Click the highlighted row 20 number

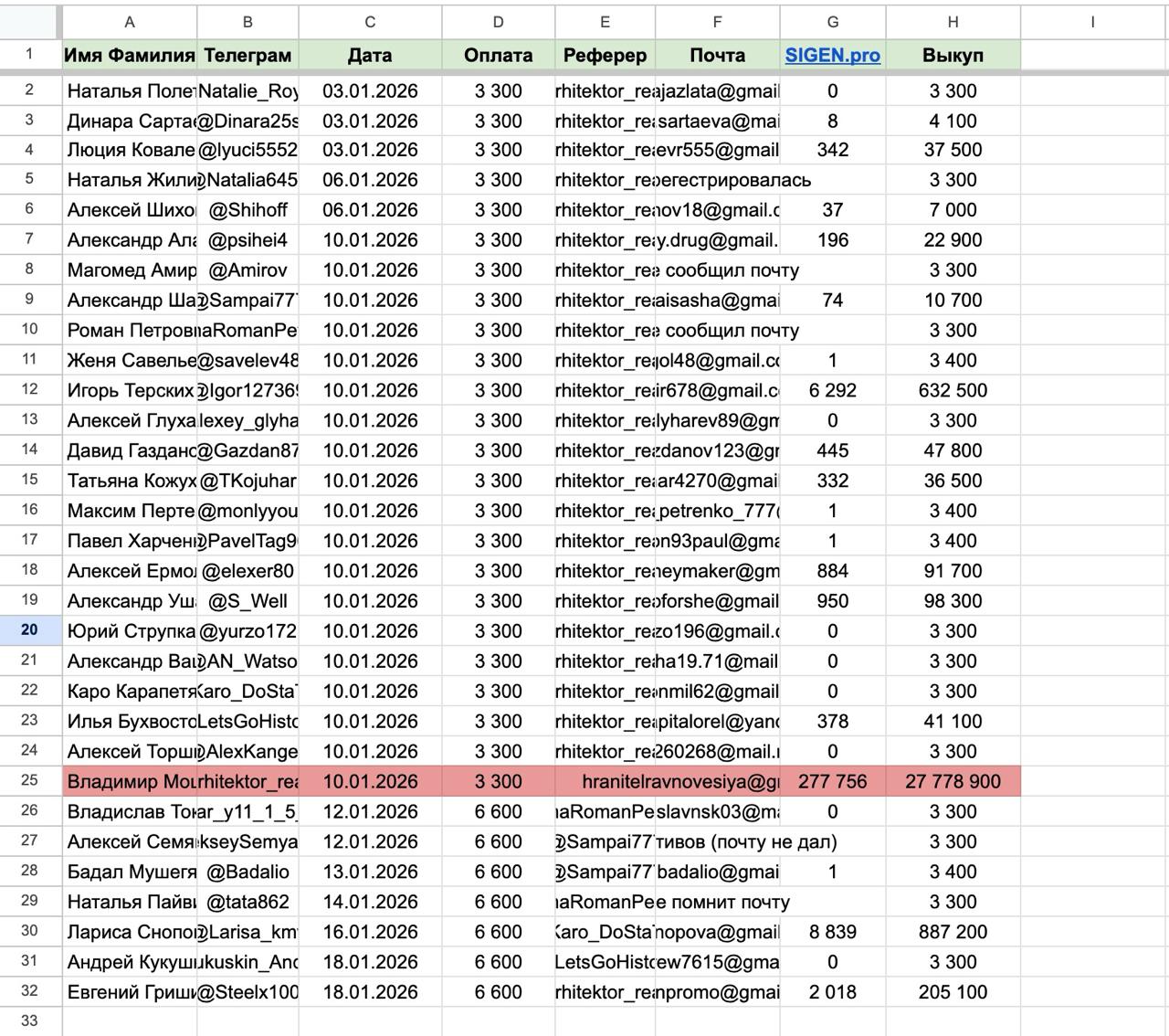click(29, 630)
